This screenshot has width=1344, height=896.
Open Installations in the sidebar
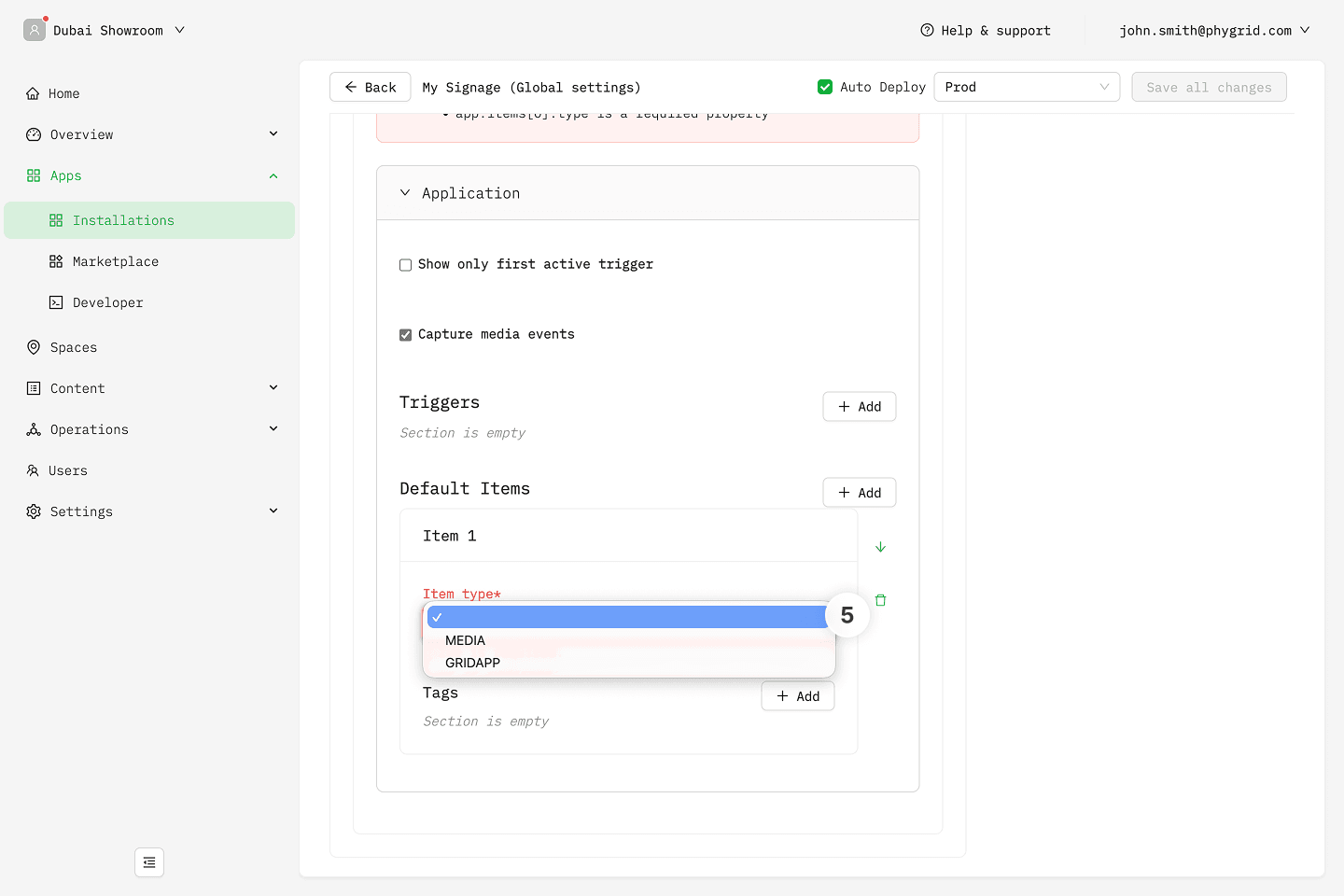pos(123,220)
